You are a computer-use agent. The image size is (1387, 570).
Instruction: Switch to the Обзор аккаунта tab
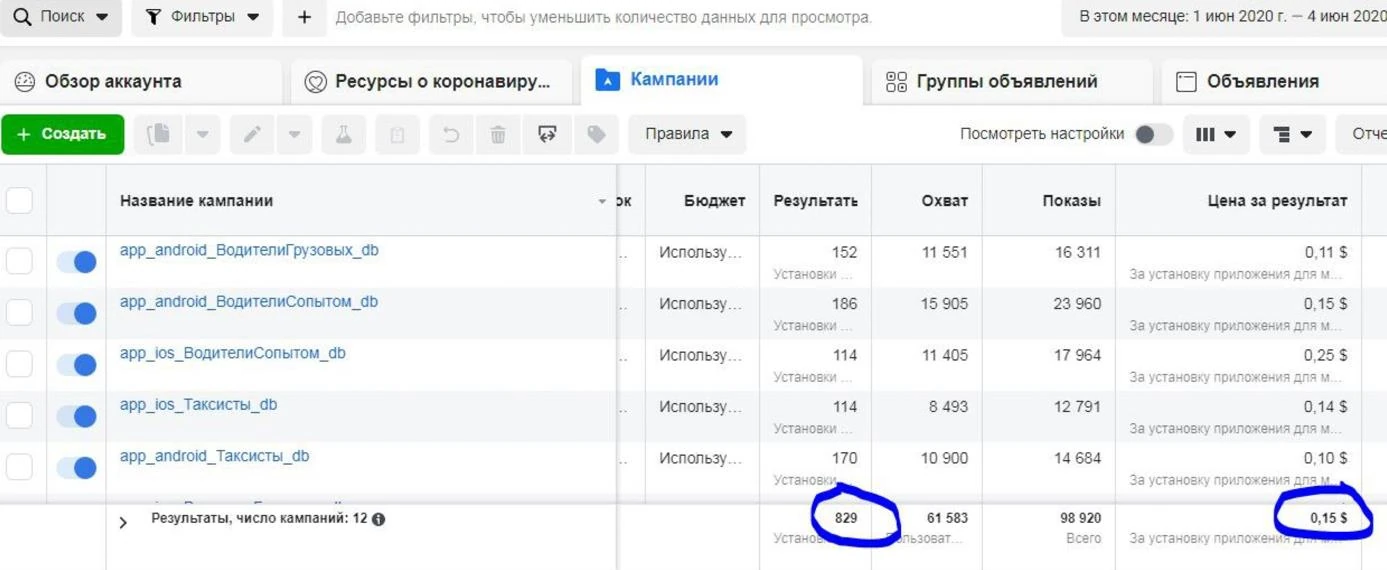click(141, 81)
